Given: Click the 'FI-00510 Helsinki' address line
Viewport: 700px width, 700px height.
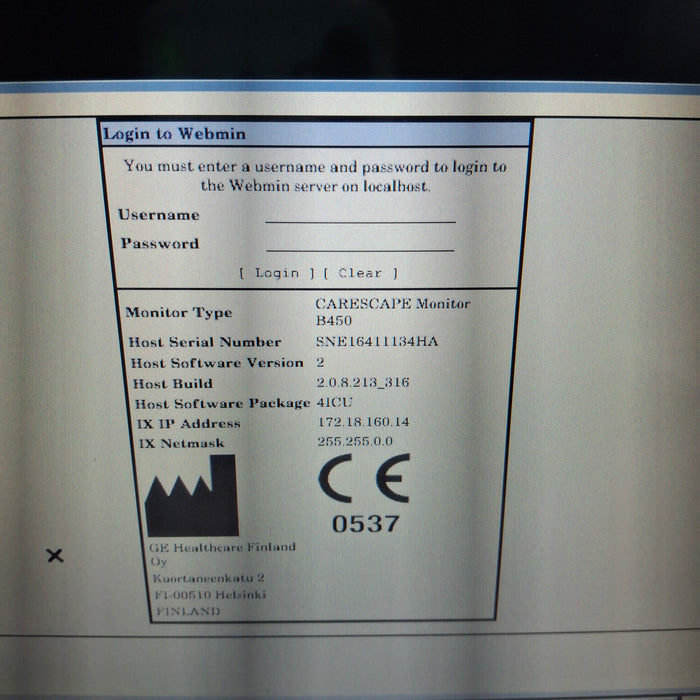Looking at the screenshot, I should pos(210,595).
